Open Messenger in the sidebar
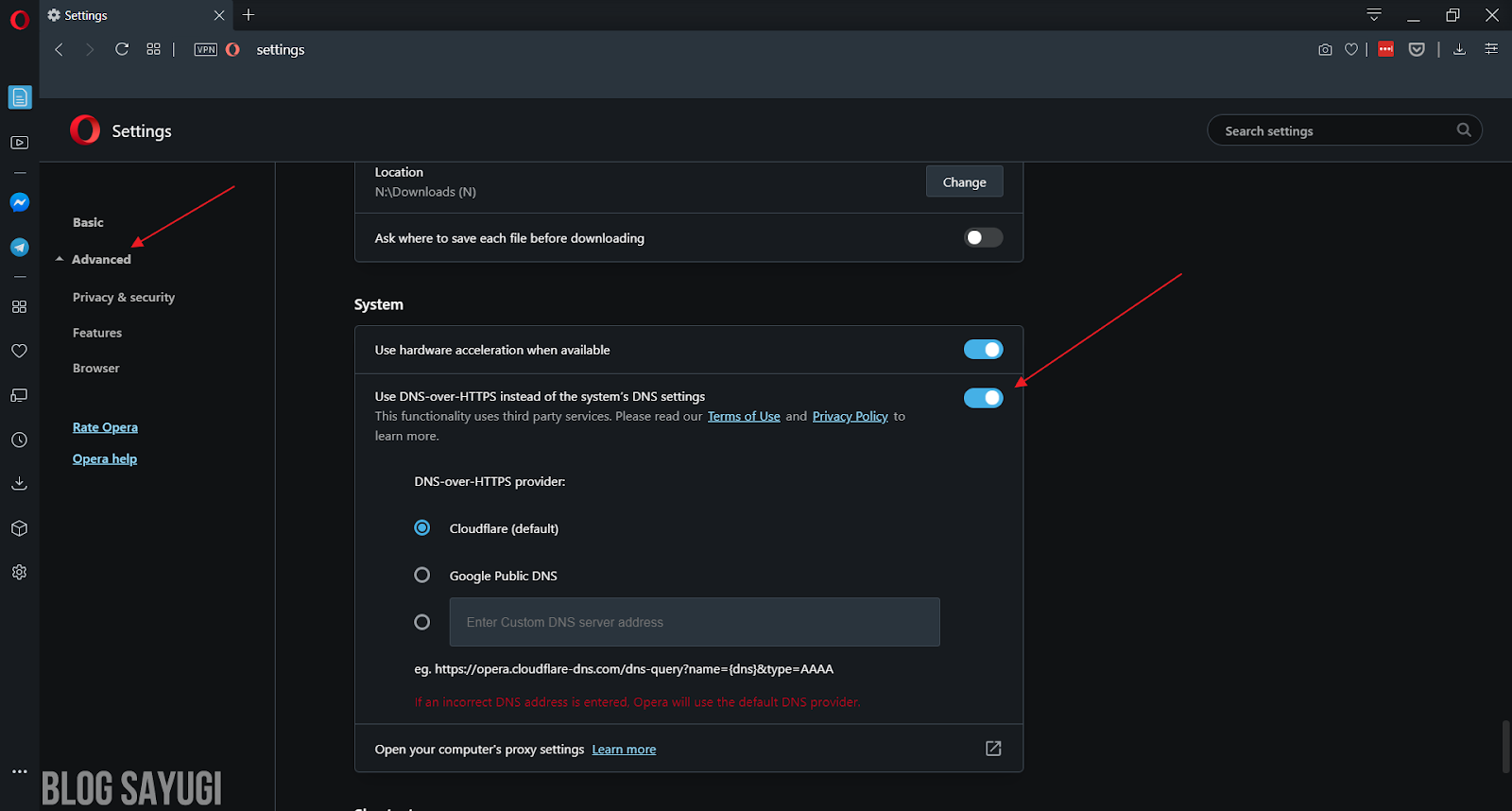The height and width of the screenshot is (811, 1512). point(20,202)
